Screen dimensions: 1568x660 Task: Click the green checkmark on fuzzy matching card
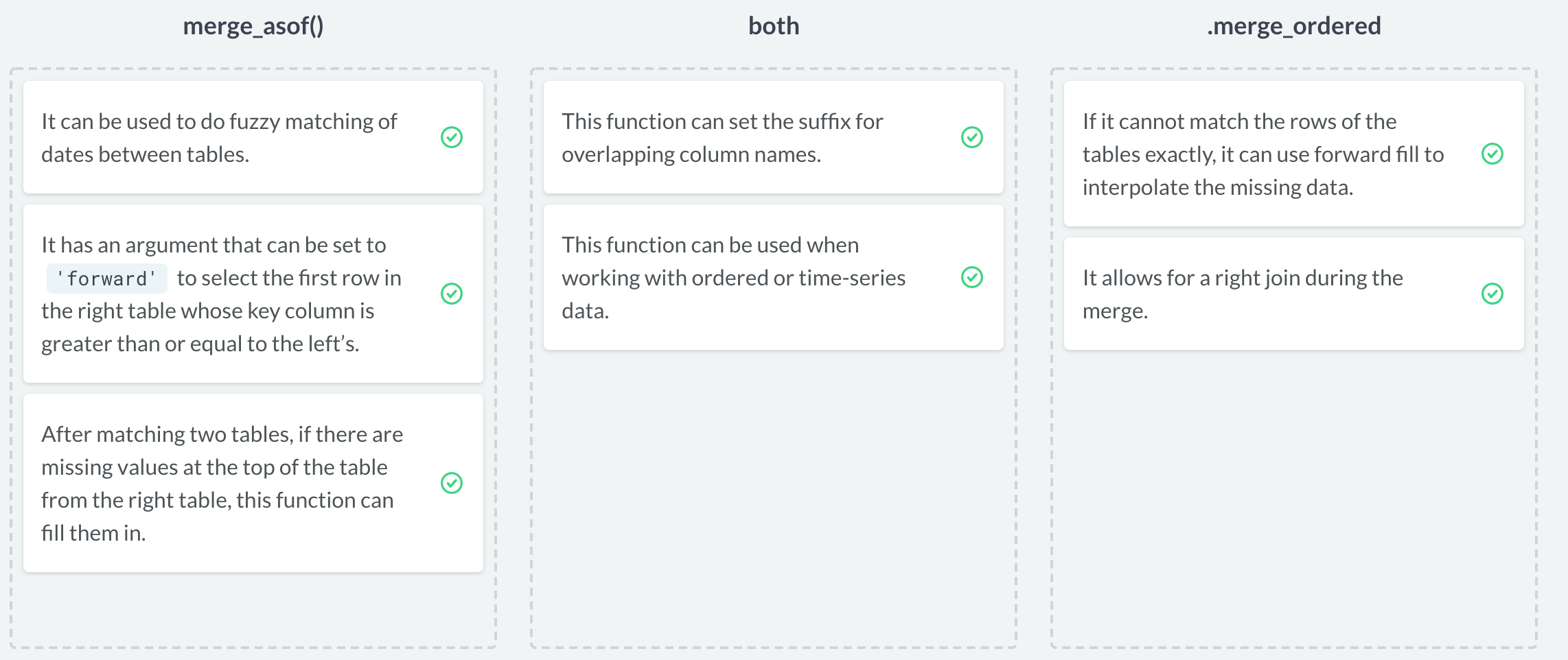point(451,137)
